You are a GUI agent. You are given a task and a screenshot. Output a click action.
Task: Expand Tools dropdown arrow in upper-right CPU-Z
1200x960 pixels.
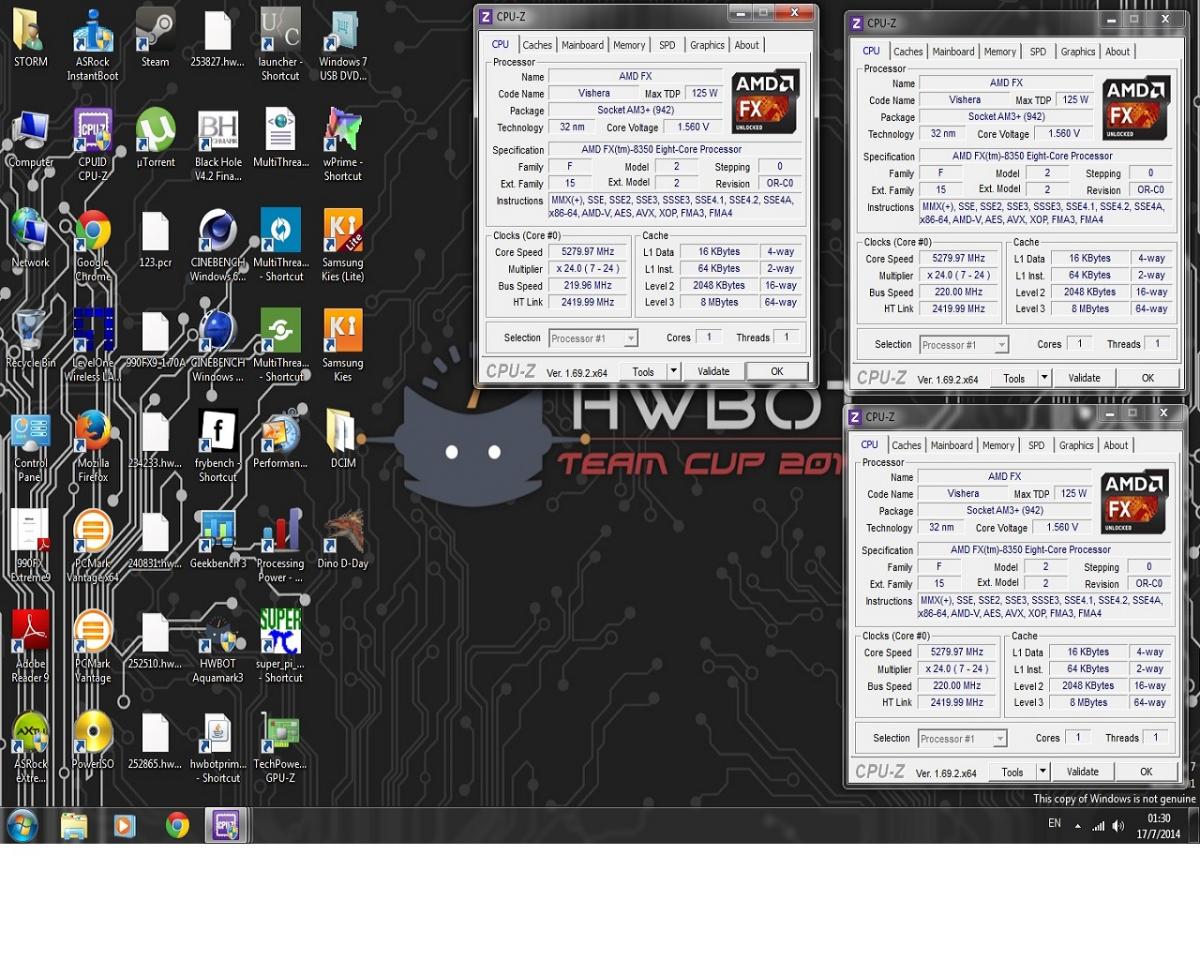[x=1044, y=378]
